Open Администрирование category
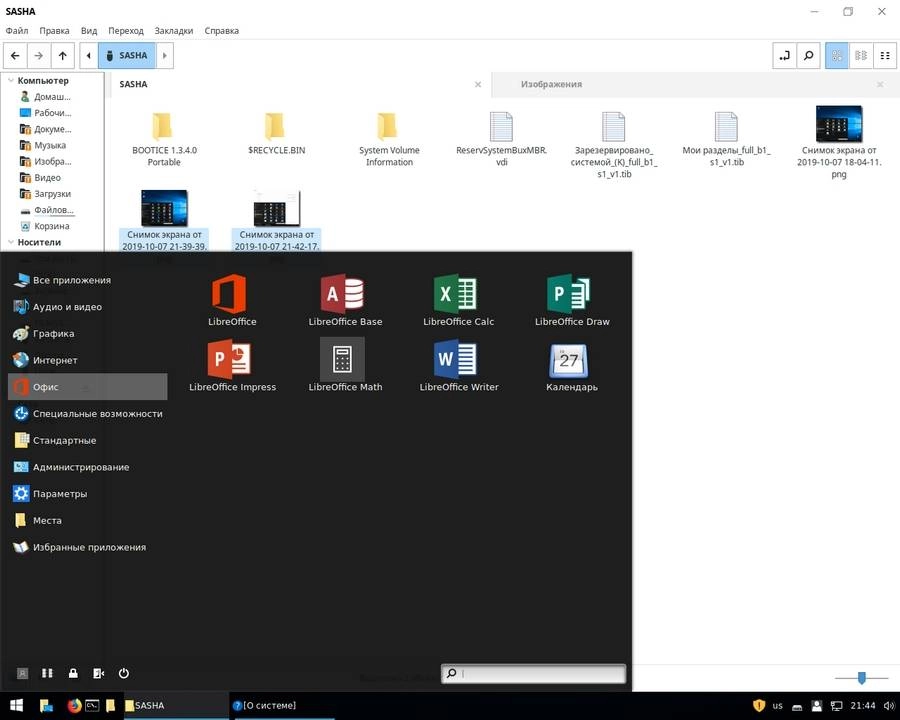The image size is (900, 720). pyautogui.click(x=88, y=467)
